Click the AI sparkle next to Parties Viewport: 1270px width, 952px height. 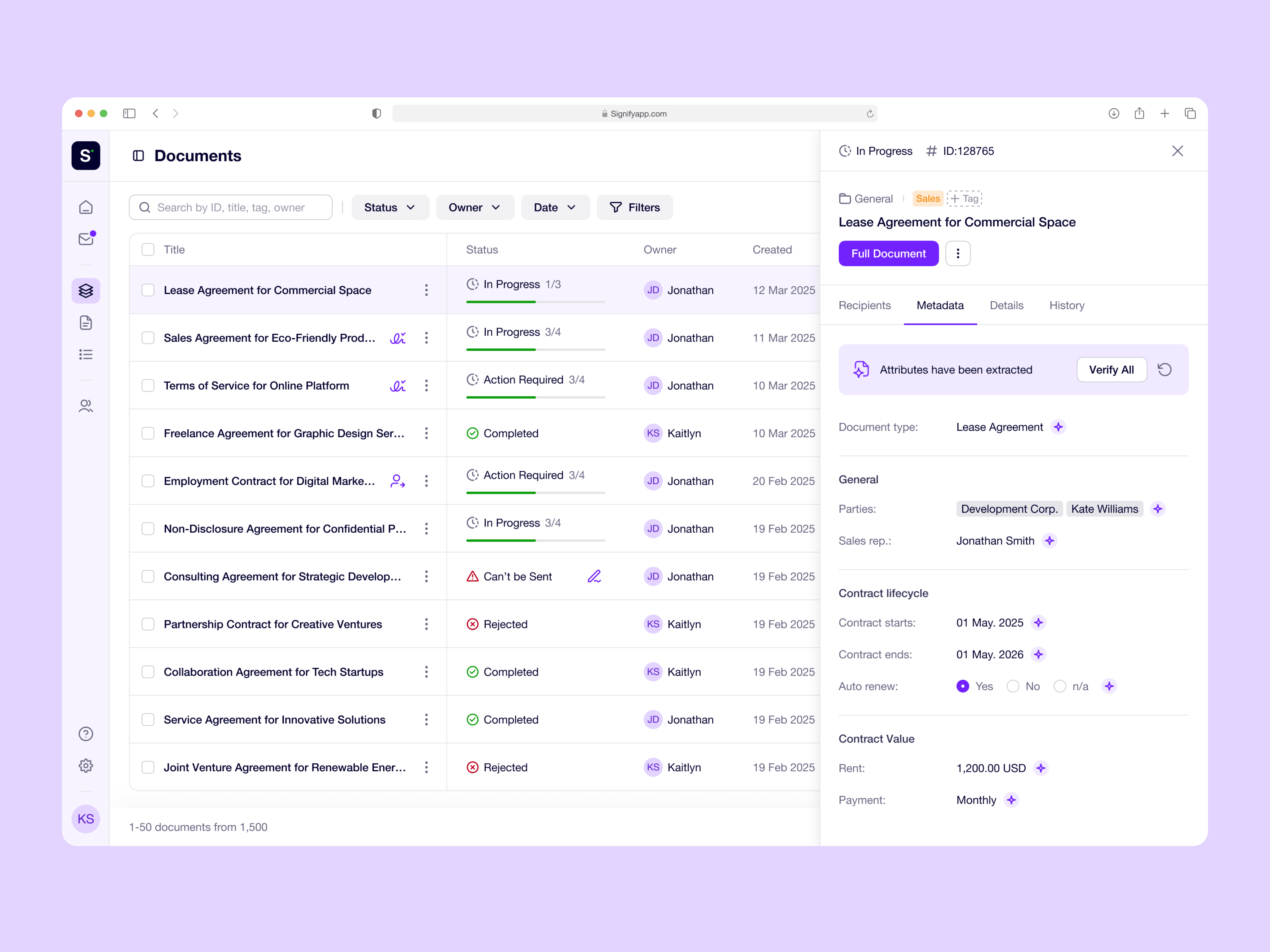pyautogui.click(x=1158, y=509)
